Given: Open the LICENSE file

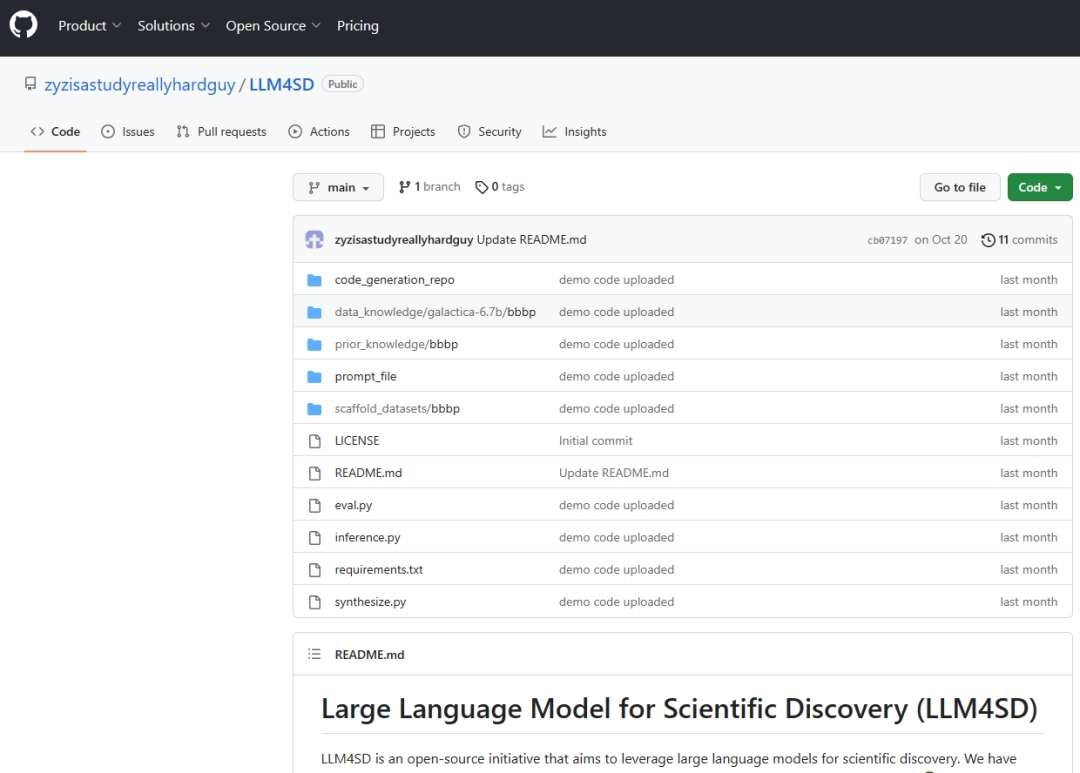Looking at the screenshot, I should (357, 441).
